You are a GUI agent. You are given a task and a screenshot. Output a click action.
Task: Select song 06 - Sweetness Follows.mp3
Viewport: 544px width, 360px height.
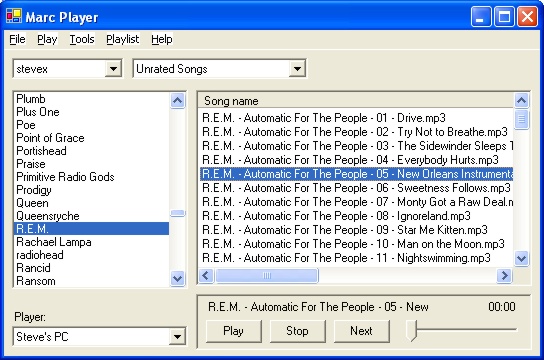pos(356,188)
